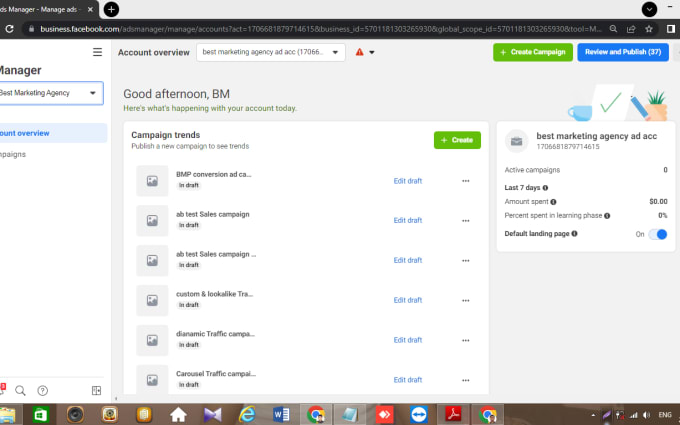This screenshot has height=425, width=680.
Task: Click the green Create Campaign button
Action: click(533, 52)
